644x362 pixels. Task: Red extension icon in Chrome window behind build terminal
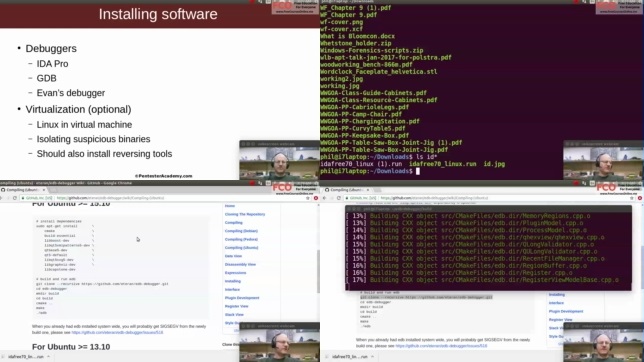tap(640, 198)
